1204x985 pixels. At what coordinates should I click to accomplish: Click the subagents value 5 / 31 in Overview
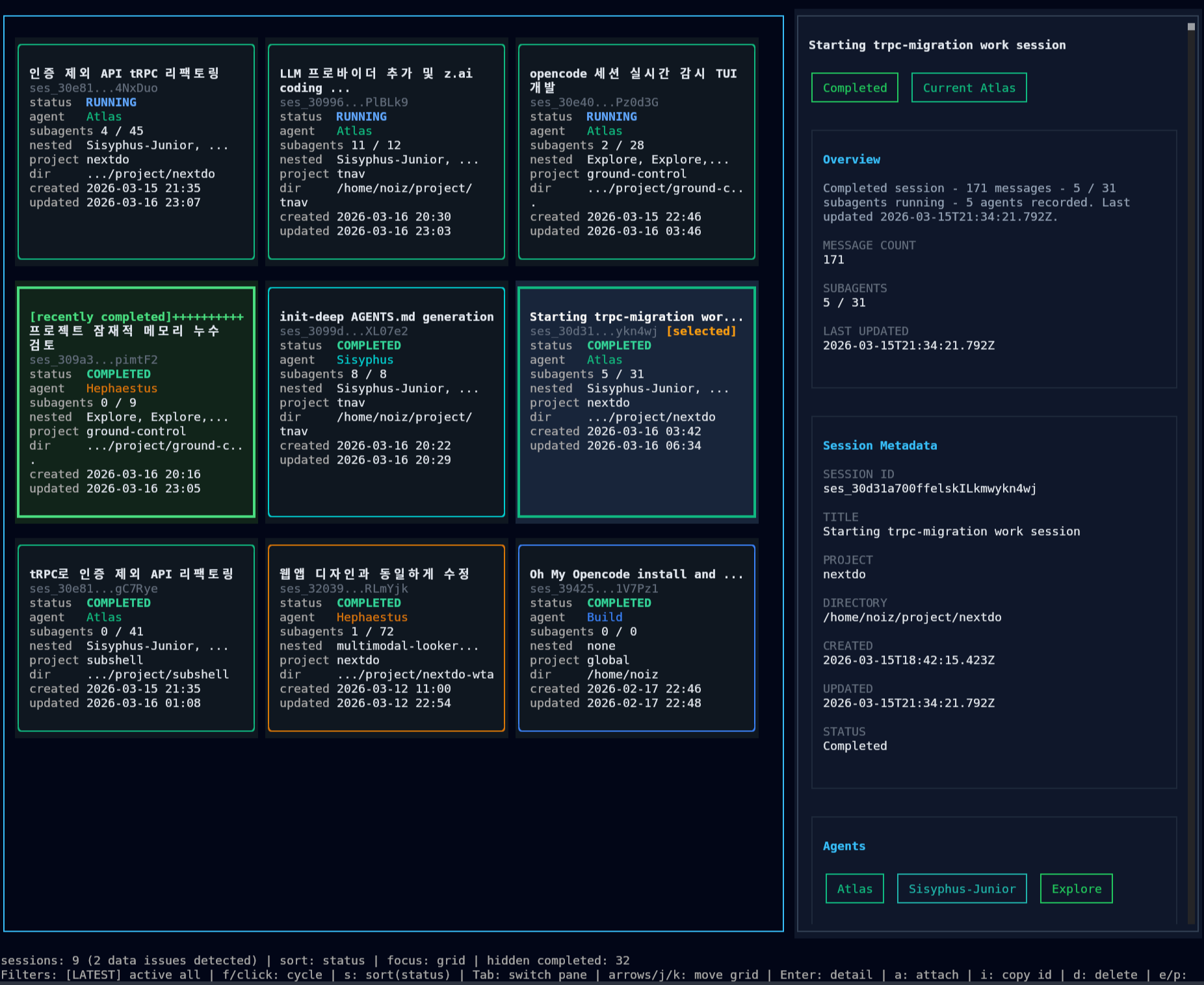click(x=844, y=302)
